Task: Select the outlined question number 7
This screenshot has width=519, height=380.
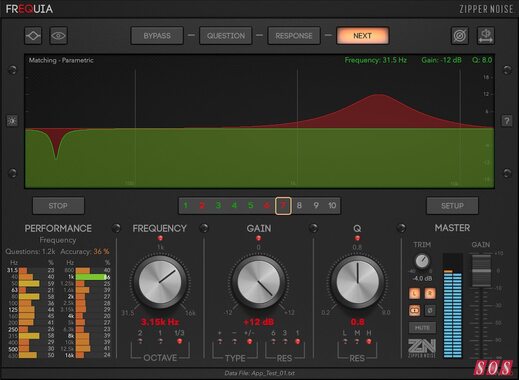Action: point(283,205)
